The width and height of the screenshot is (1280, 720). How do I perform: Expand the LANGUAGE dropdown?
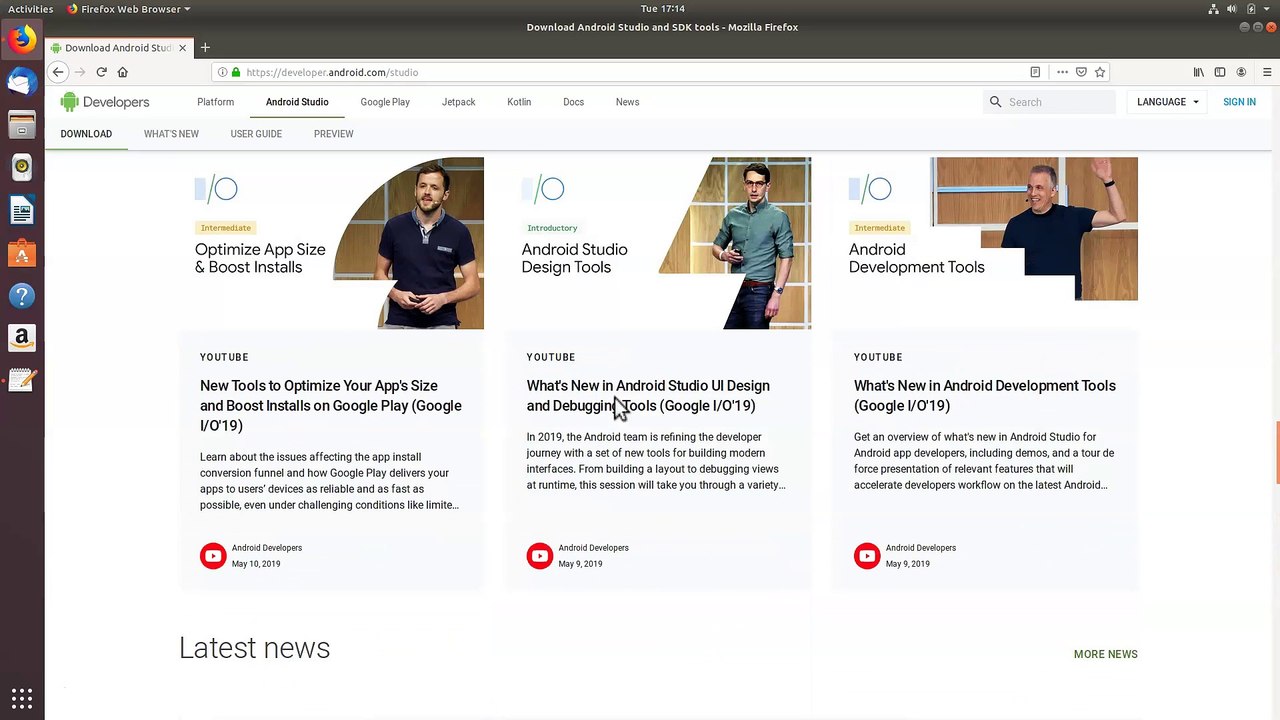1167,102
